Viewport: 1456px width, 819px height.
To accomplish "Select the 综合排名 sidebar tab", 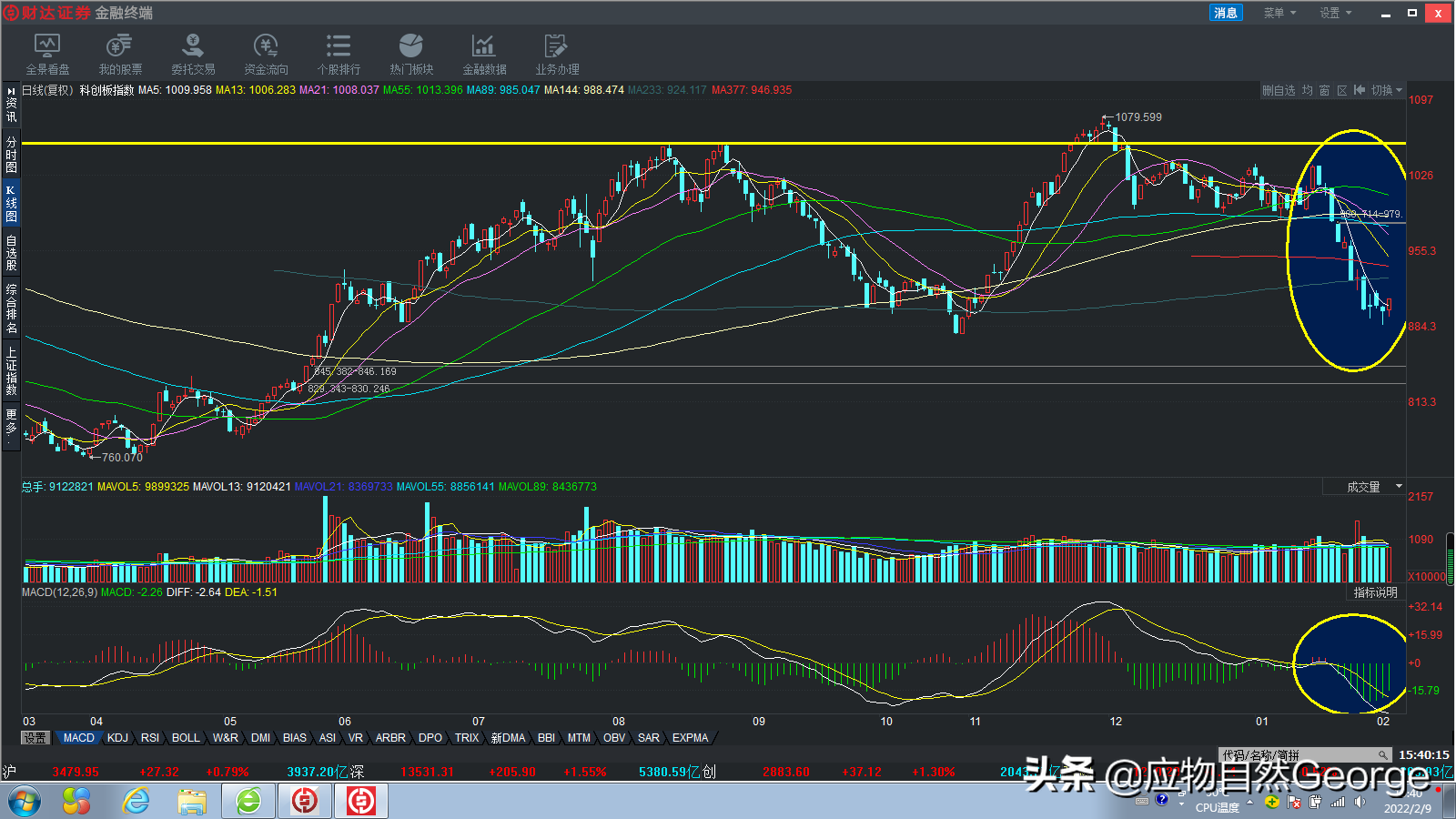I will pos(11,308).
